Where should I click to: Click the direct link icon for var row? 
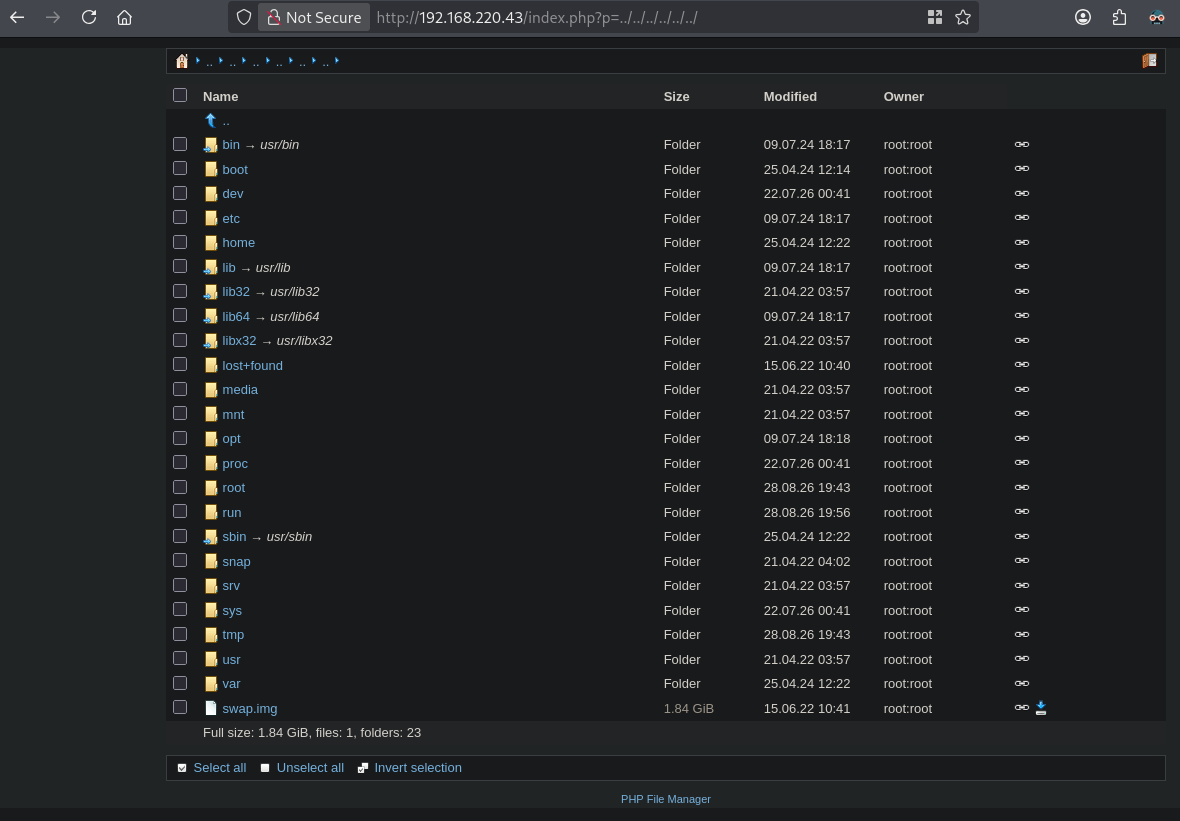coord(1021,683)
